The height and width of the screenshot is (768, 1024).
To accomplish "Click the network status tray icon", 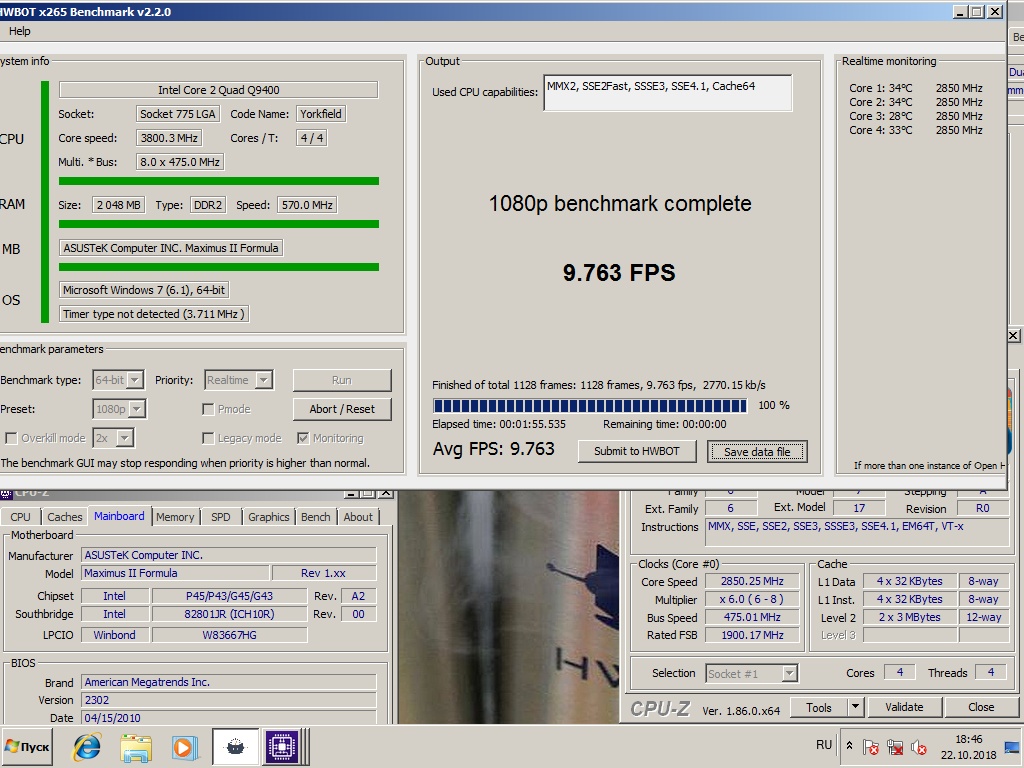I will tap(895, 746).
